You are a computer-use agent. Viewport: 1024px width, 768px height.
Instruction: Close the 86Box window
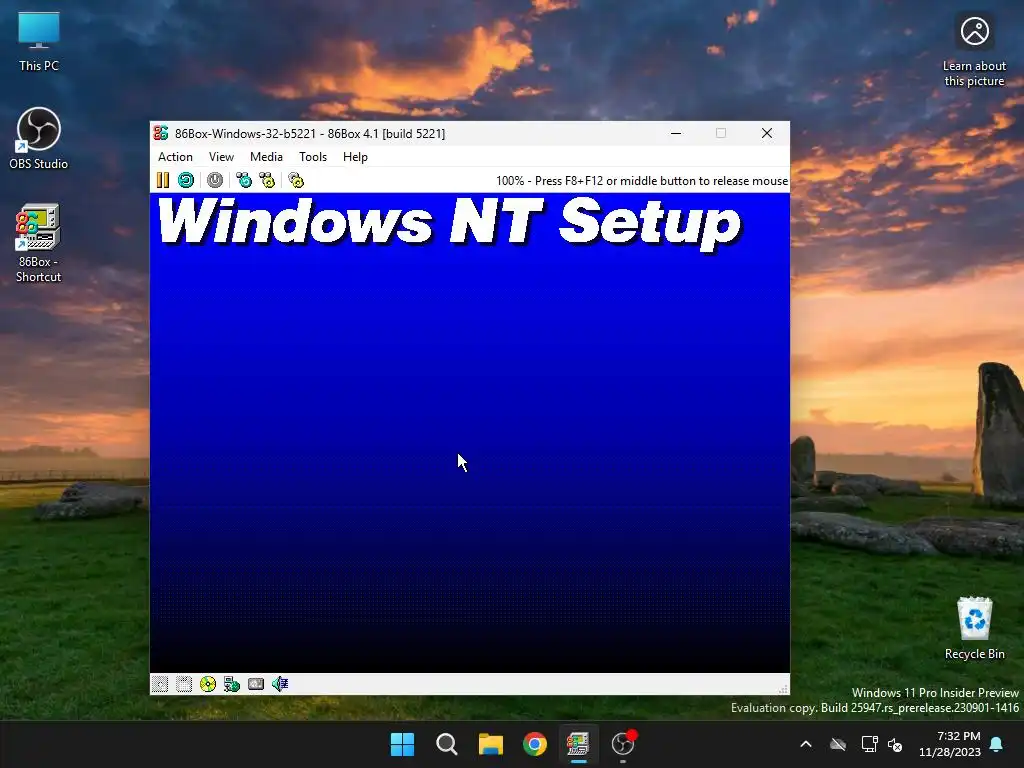767,133
